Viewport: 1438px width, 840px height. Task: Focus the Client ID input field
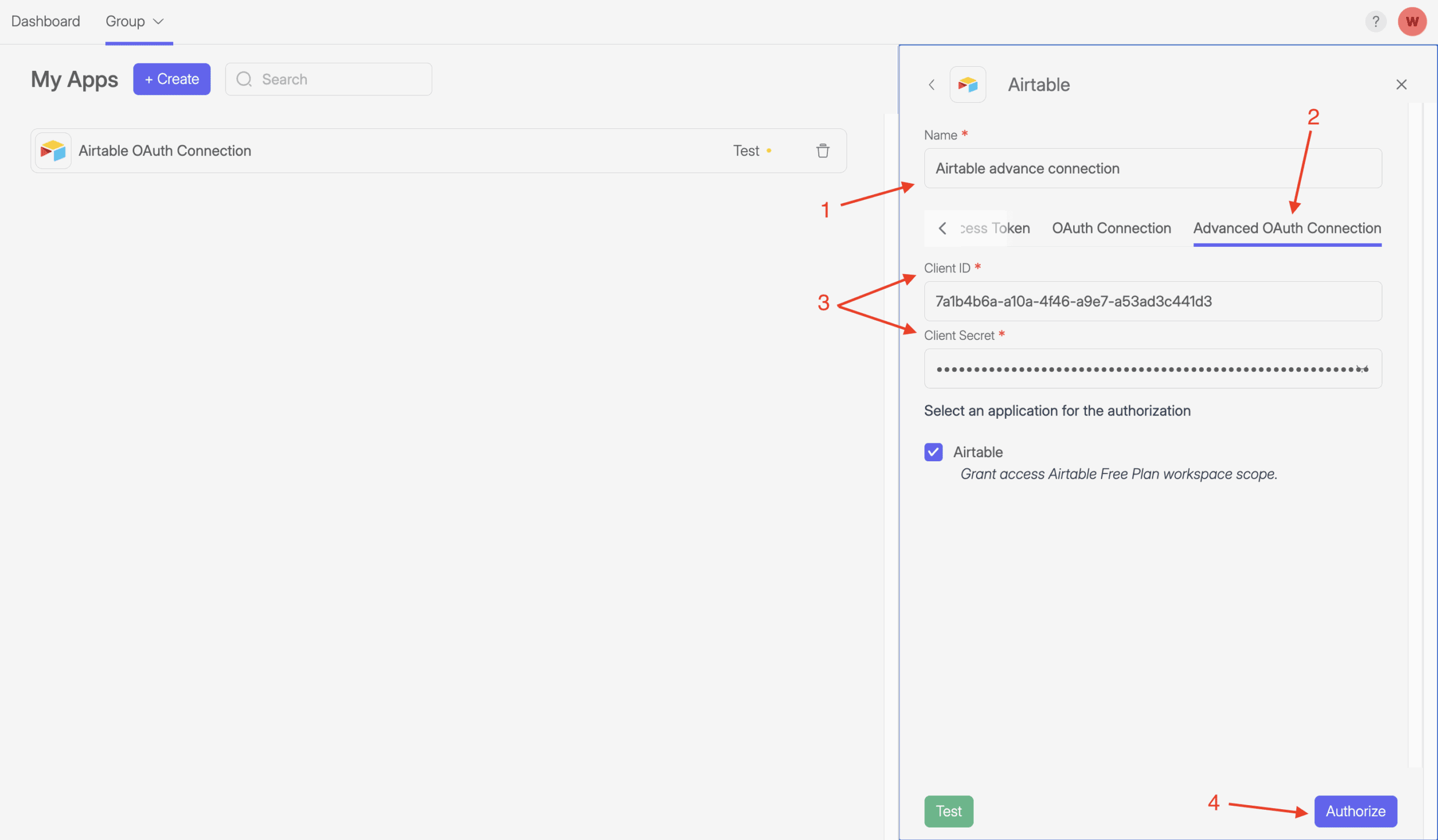pyautogui.click(x=1152, y=301)
